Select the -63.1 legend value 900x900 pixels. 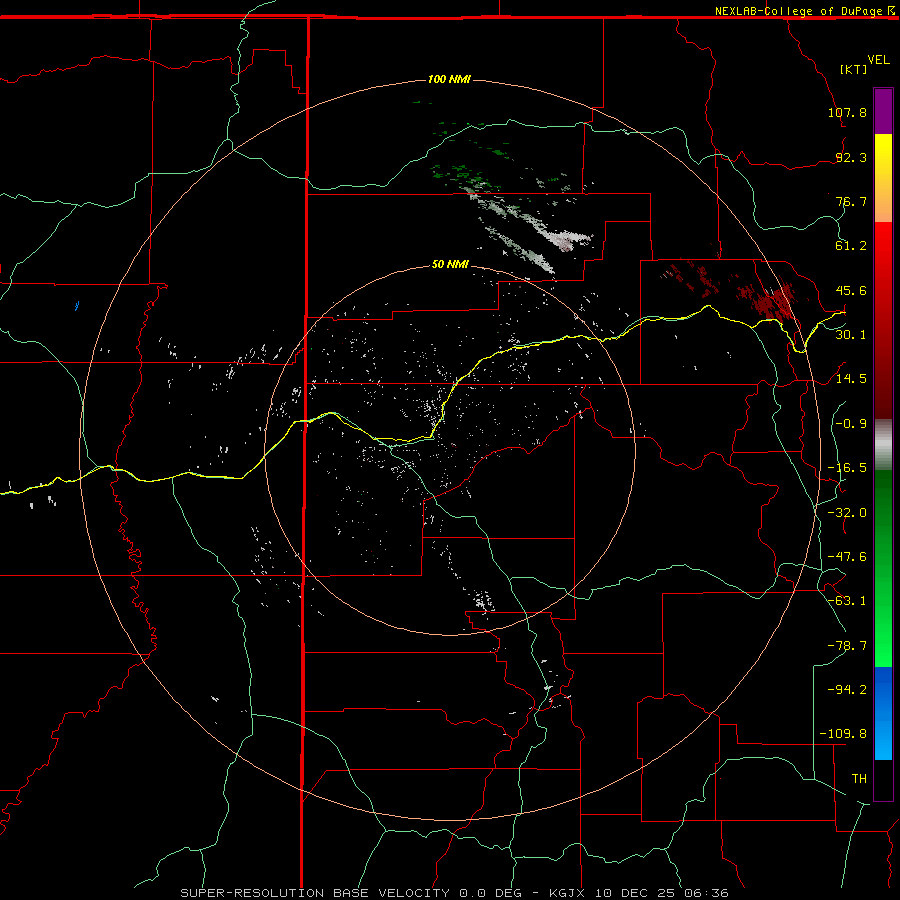[x=847, y=601]
